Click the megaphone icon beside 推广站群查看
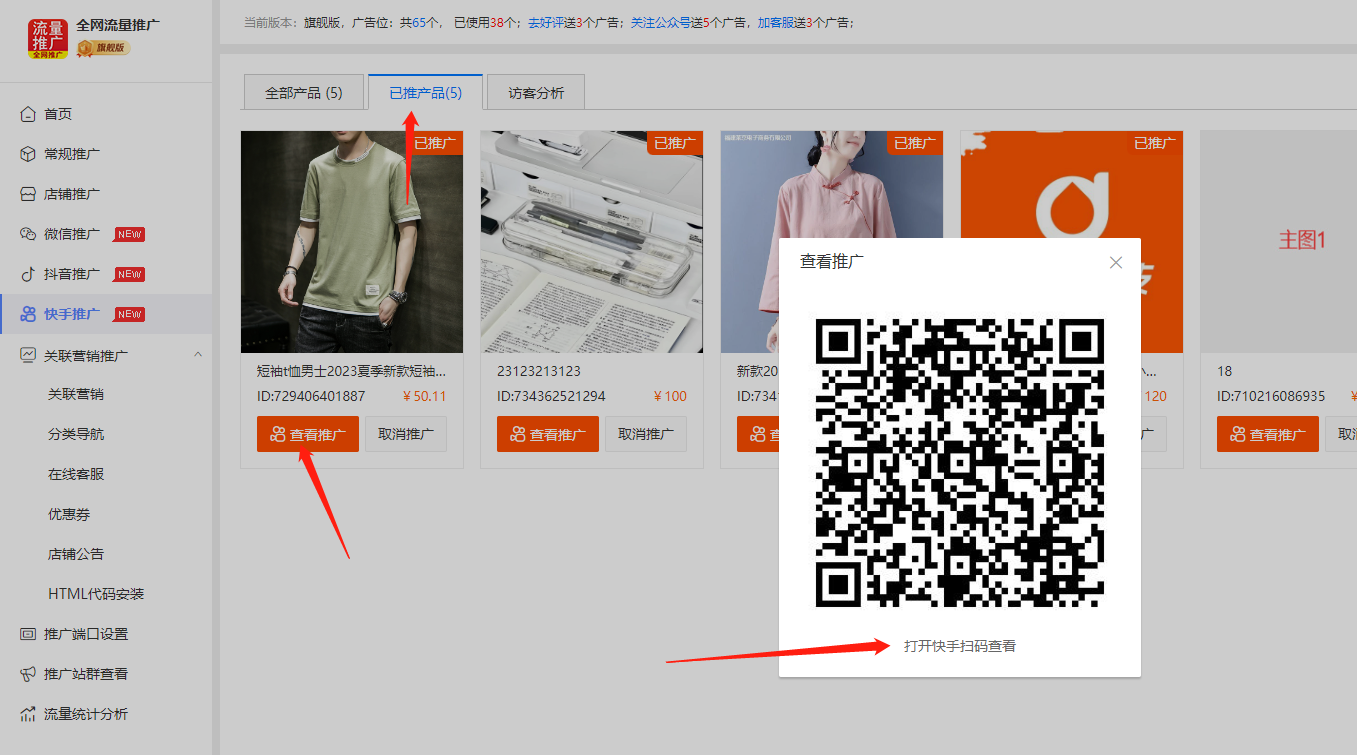1357x755 pixels. pyautogui.click(x=28, y=674)
